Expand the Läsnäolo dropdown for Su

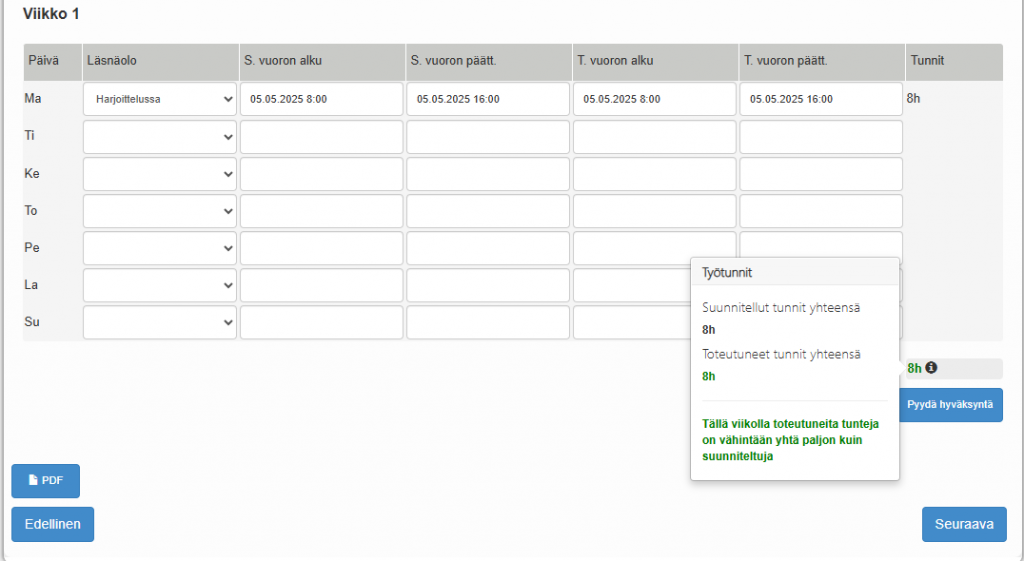click(x=160, y=322)
